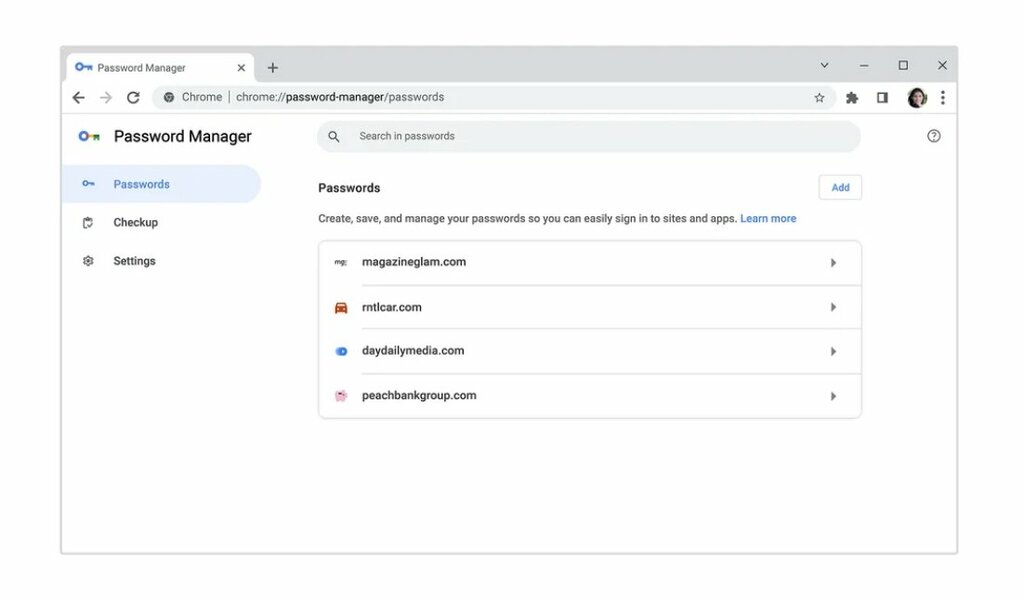Go back using the browser back arrow
This screenshot has height=599, width=1024.
click(x=78, y=97)
